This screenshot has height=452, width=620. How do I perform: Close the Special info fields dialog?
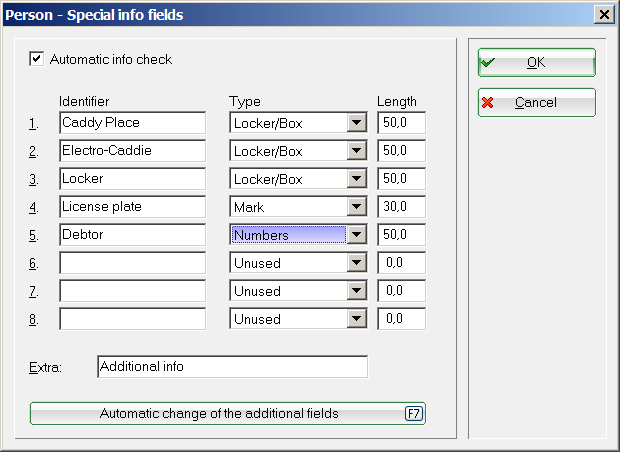click(x=603, y=14)
